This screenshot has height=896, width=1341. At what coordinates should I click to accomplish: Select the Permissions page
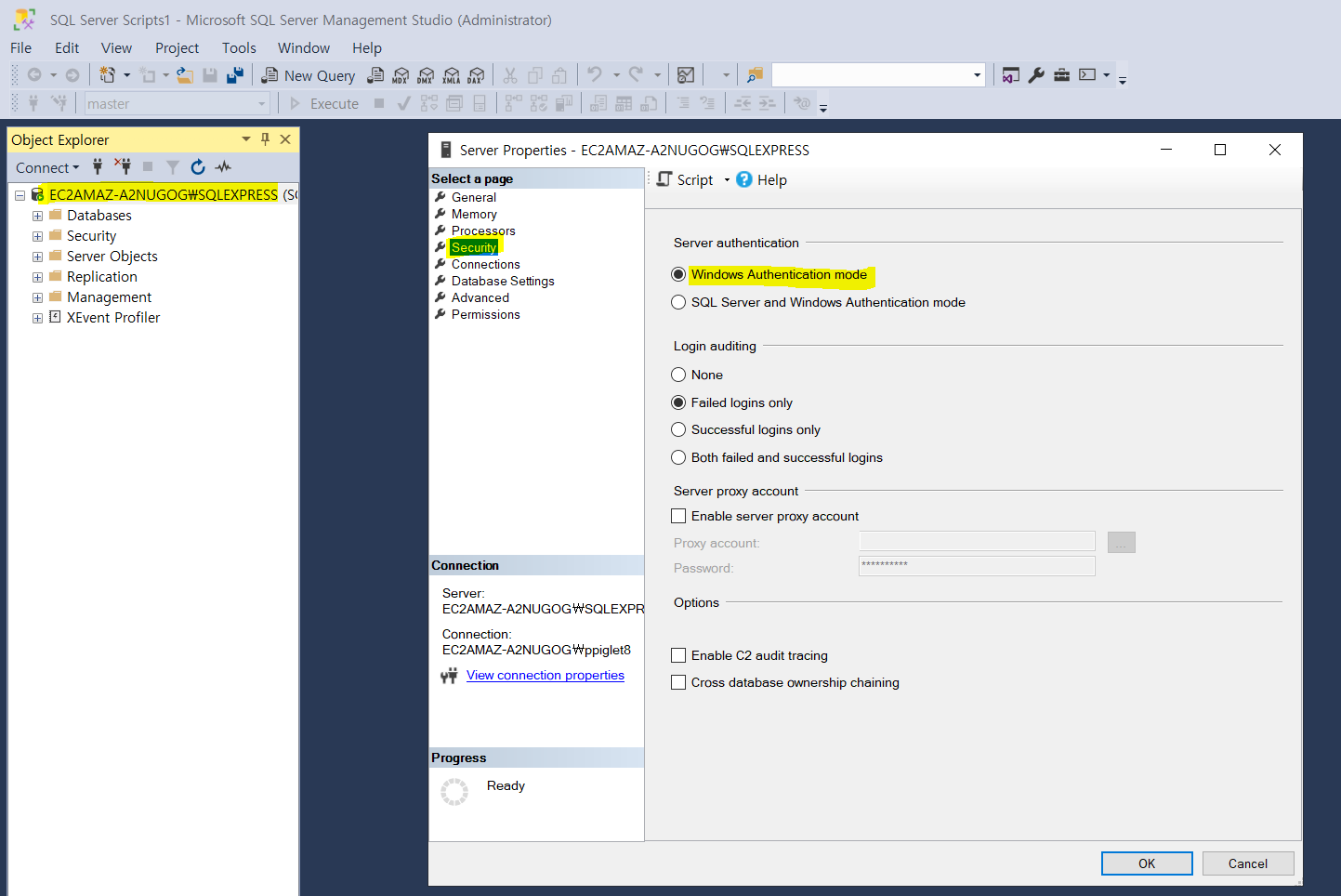pos(486,314)
